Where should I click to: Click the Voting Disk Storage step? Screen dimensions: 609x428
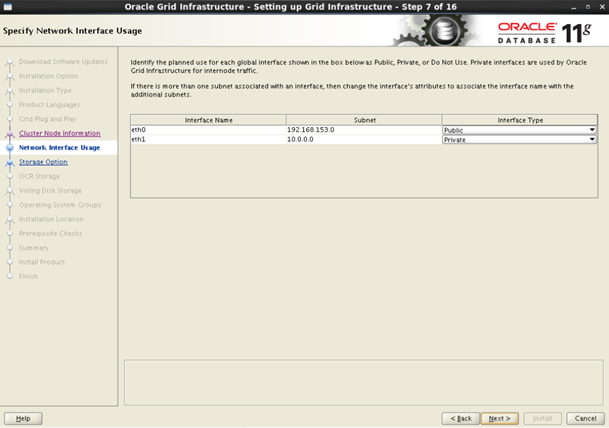50,191
